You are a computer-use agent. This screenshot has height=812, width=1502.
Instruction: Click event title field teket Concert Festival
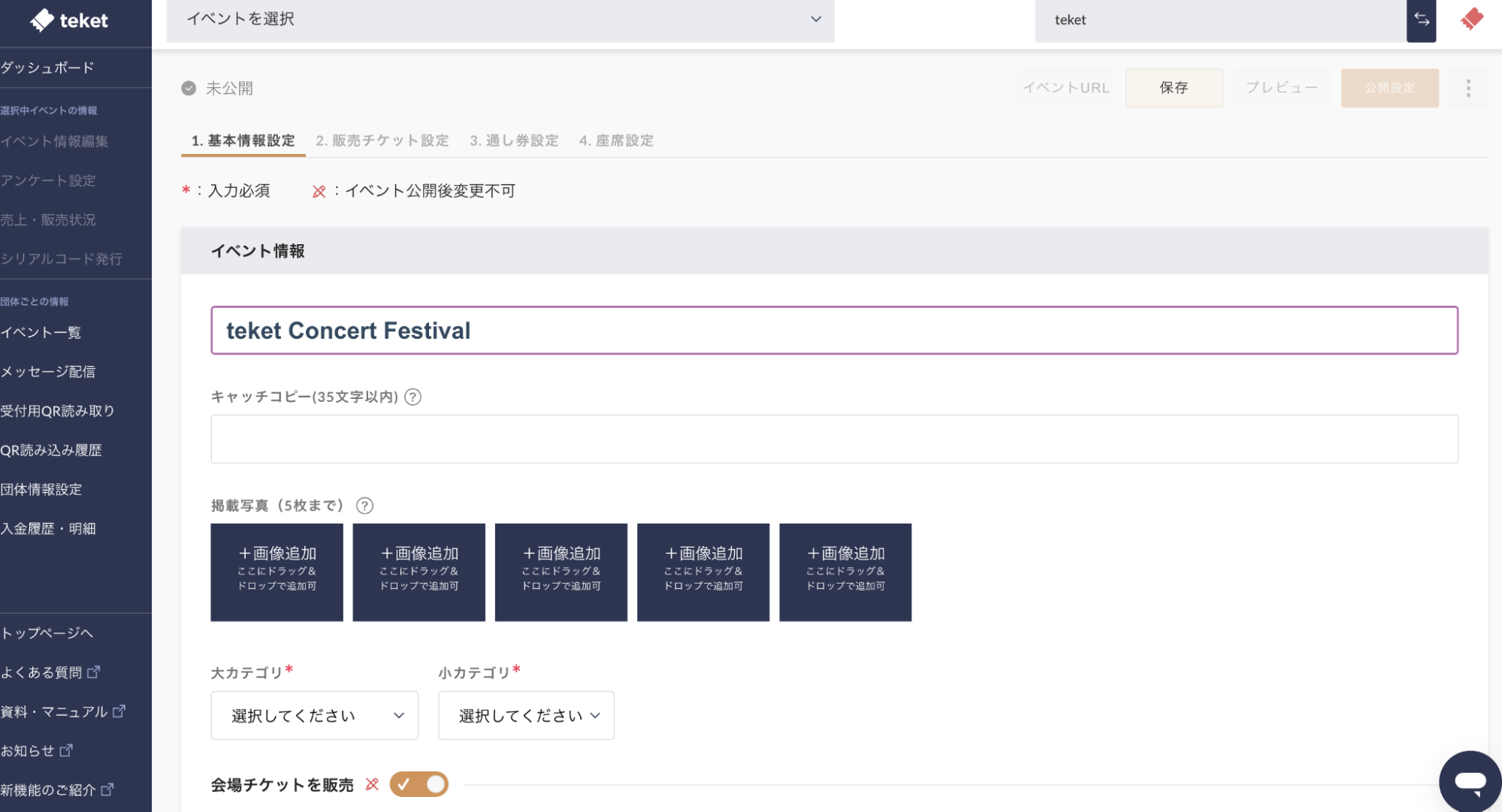click(x=834, y=330)
